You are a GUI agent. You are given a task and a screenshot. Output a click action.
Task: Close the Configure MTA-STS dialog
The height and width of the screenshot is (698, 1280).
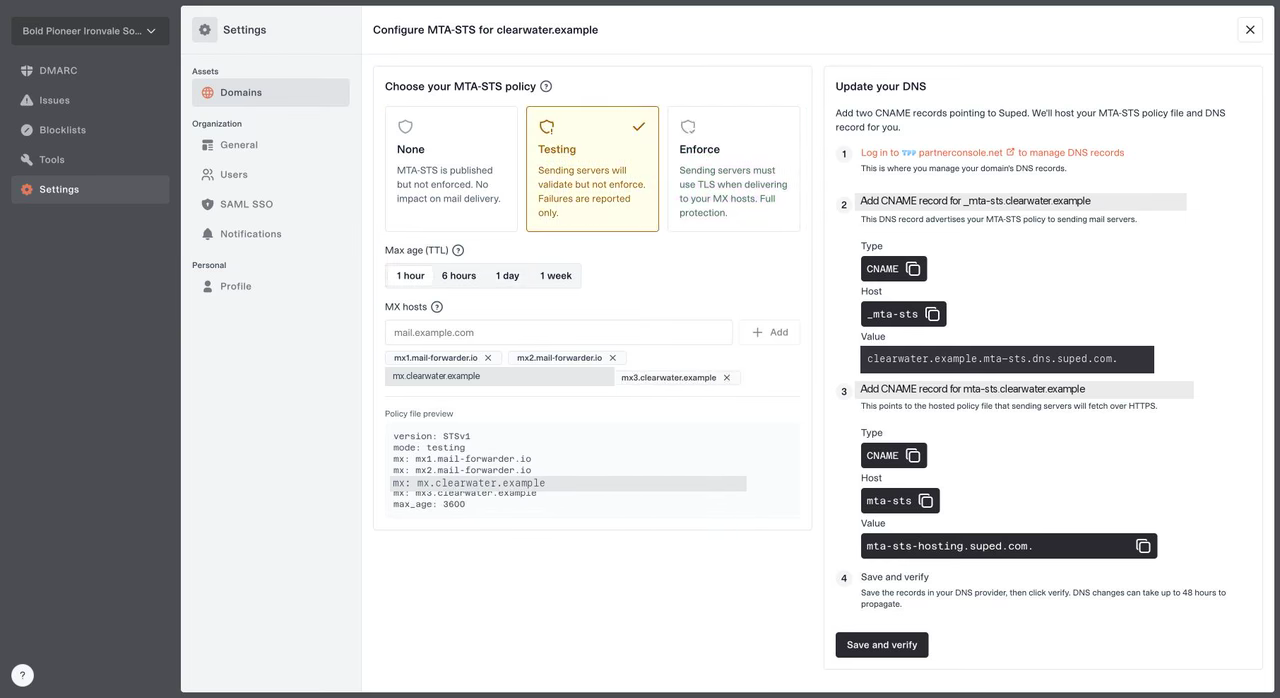1250,30
